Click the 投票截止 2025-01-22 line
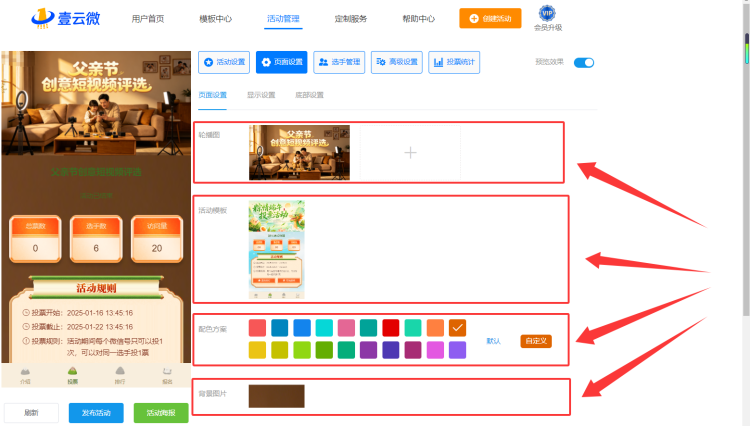 tap(78, 327)
